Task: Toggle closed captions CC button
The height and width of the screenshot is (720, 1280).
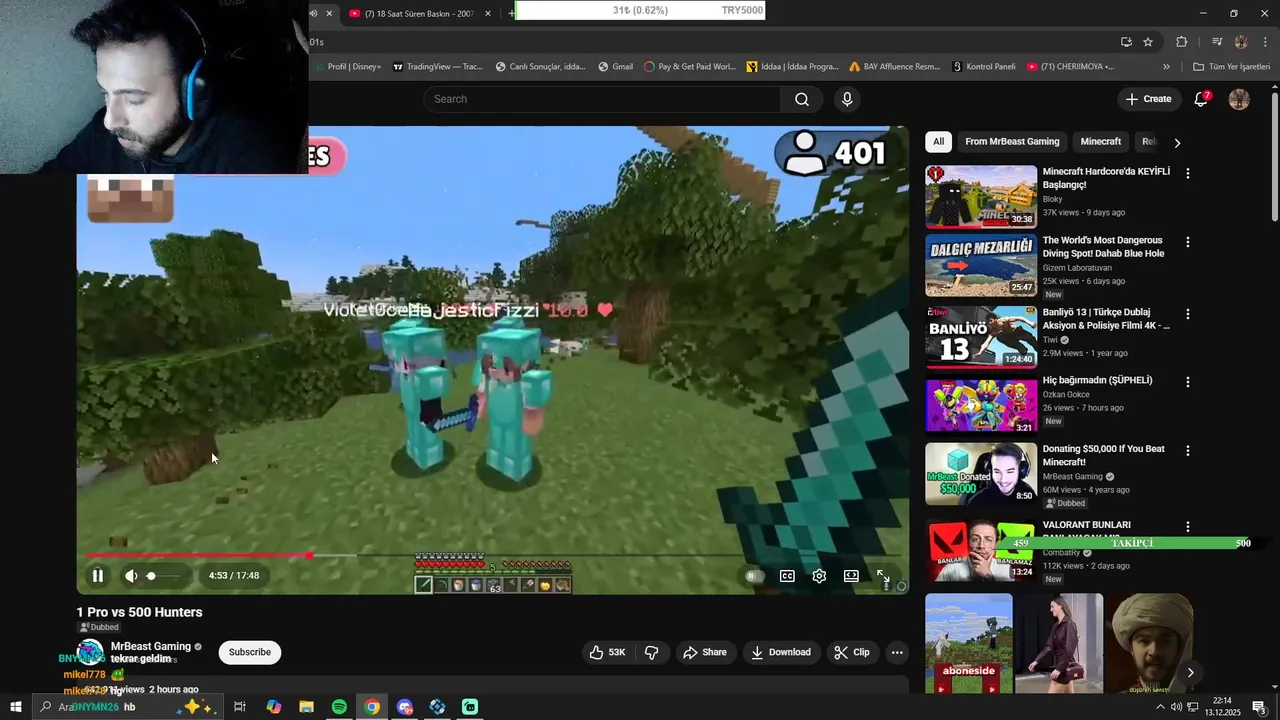Action: 787,576
